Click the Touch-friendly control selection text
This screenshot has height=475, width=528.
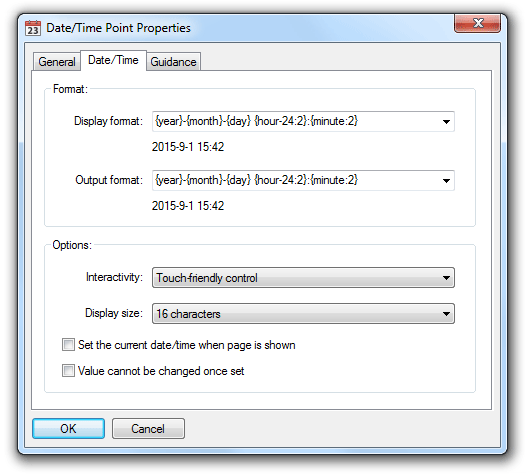[x=207, y=278]
